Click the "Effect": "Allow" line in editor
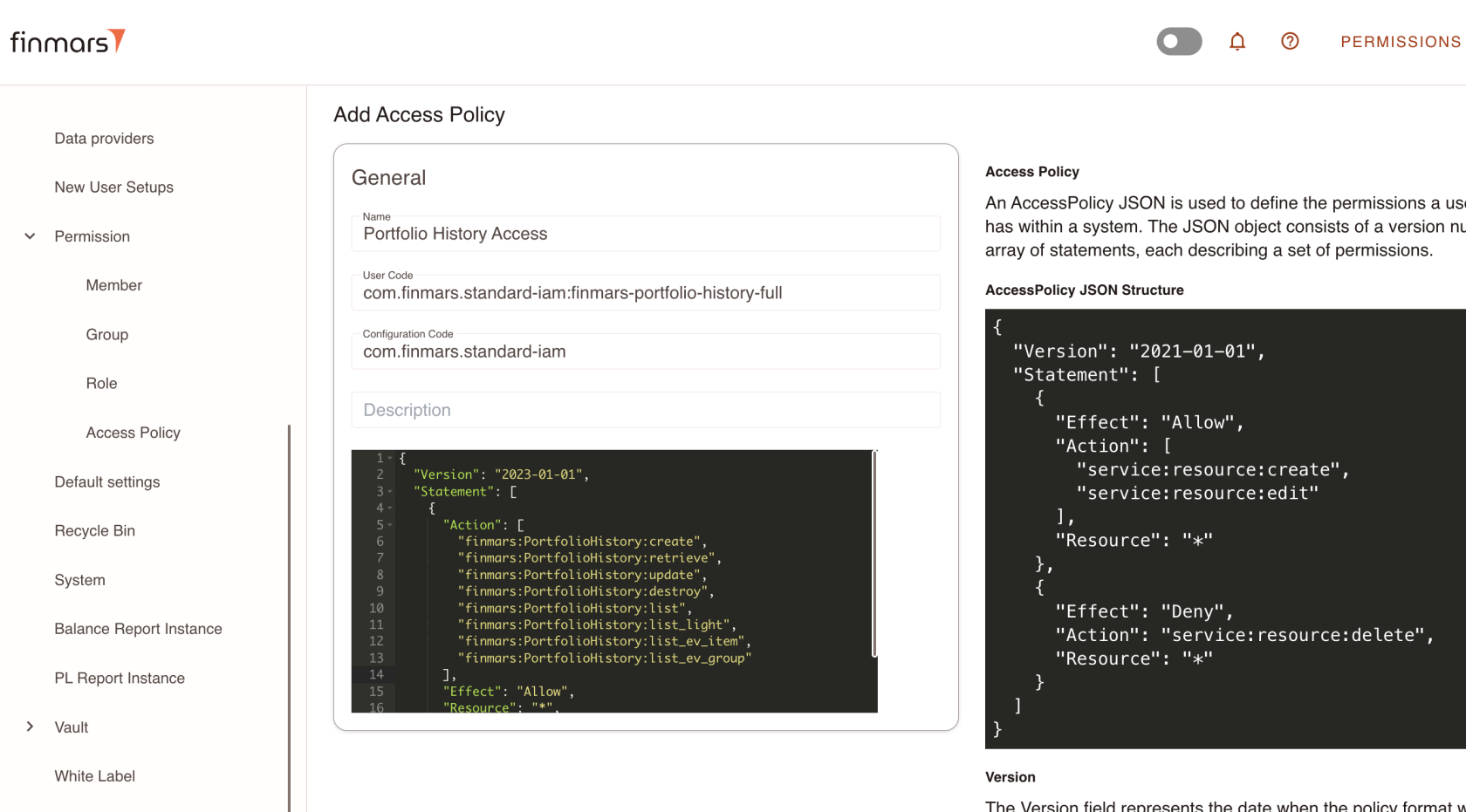Image resolution: width=1466 pixels, height=812 pixels. 508,692
